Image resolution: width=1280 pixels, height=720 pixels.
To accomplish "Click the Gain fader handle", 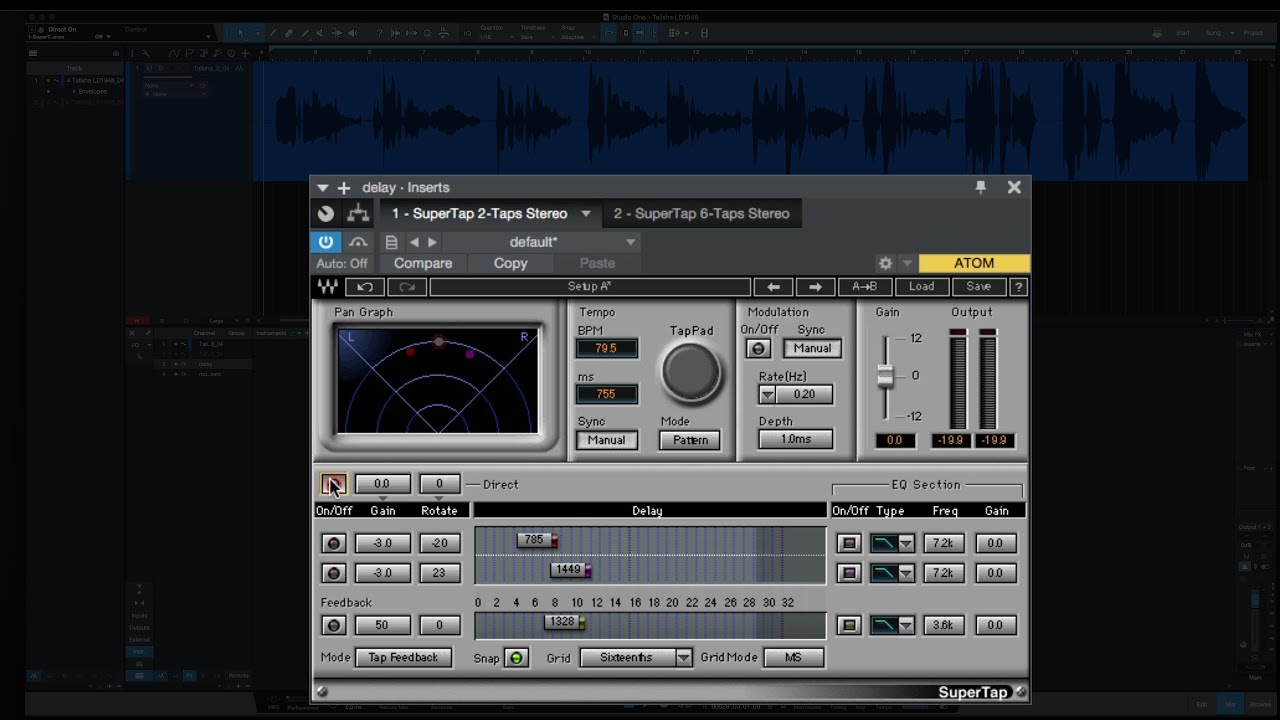I will coord(885,377).
